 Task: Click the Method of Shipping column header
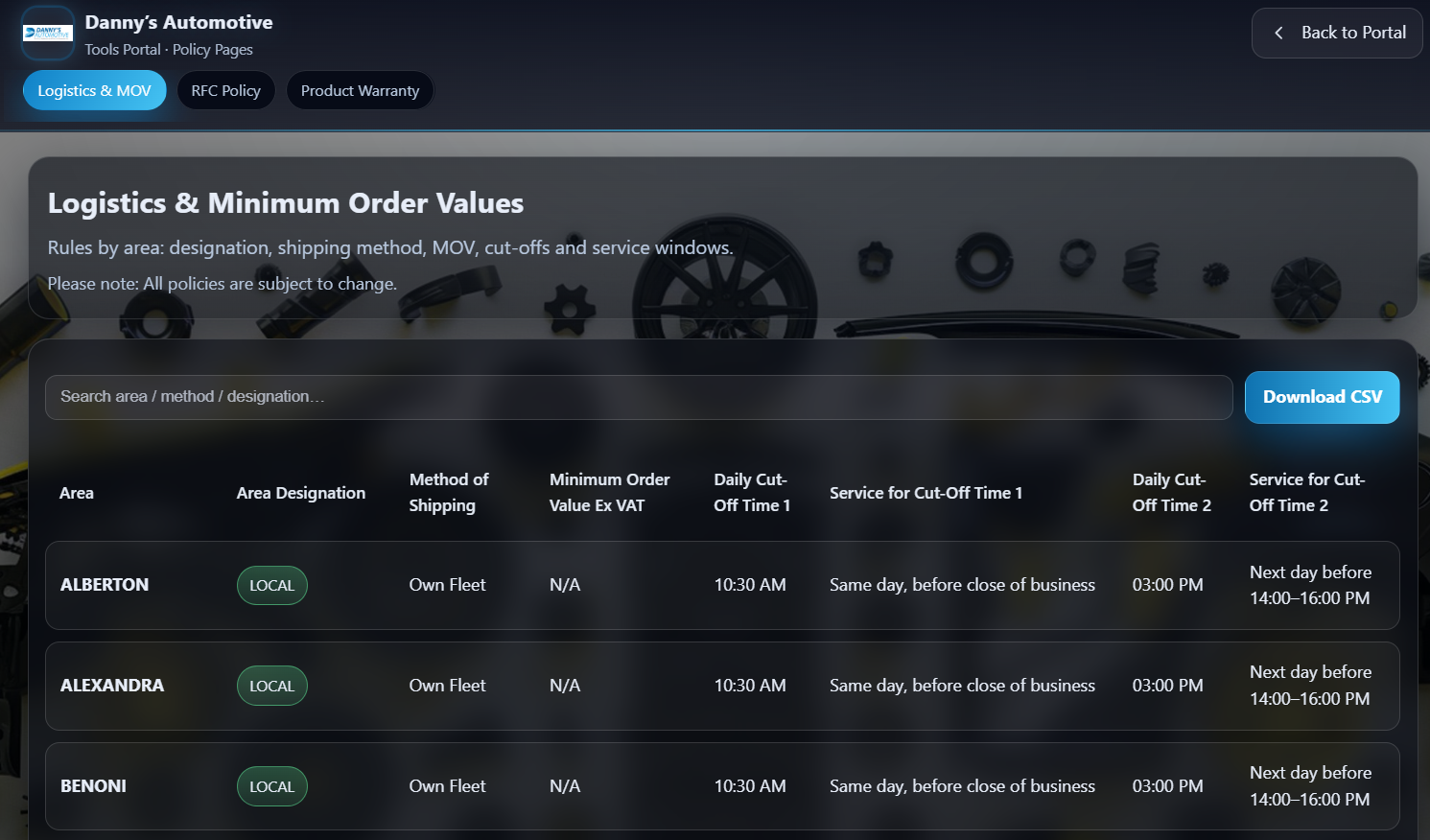click(449, 492)
